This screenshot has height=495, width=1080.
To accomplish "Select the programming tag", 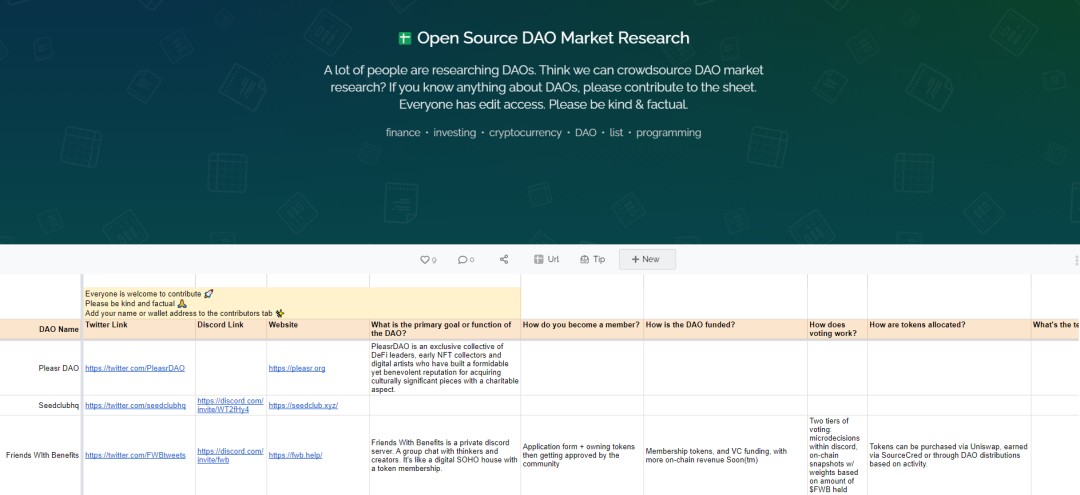I will pyautogui.click(x=669, y=133).
